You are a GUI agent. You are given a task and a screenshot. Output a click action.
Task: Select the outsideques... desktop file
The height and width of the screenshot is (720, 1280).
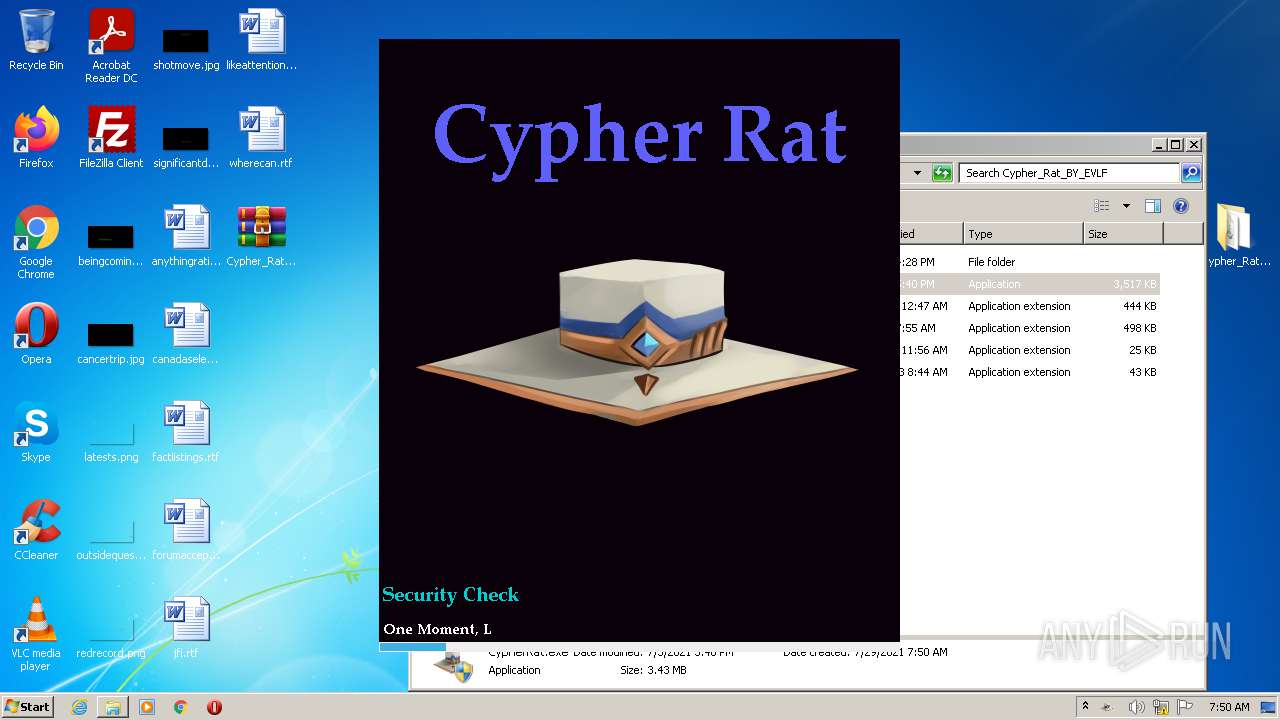[111, 539]
